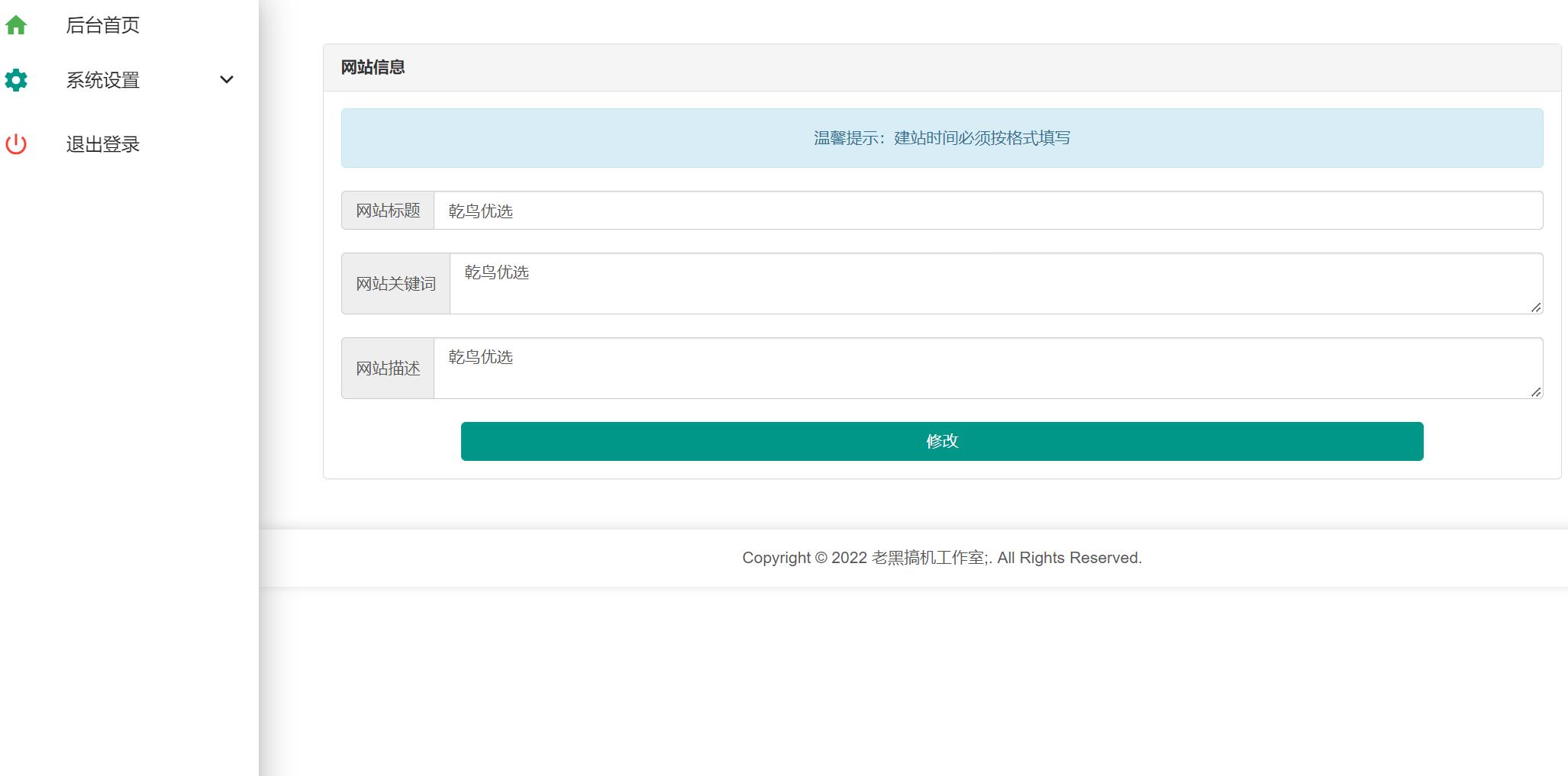Focus the 网站标题 input field
This screenshot has width=1568, height=776.
pyautogui.click(x=988, y=211)
